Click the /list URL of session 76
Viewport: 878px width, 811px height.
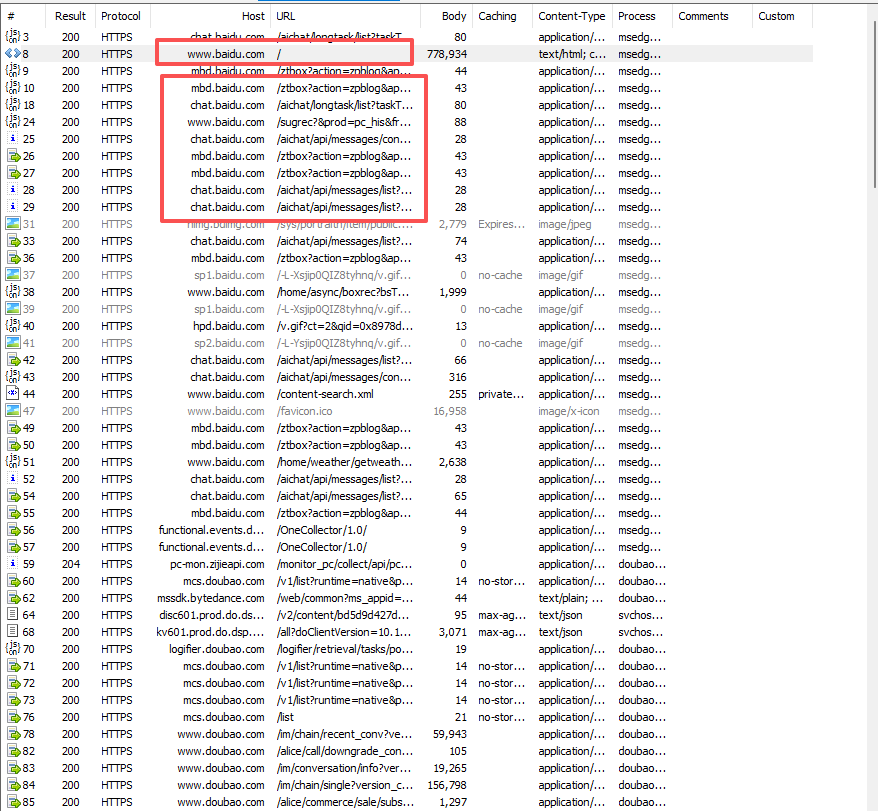pos(285,717)
